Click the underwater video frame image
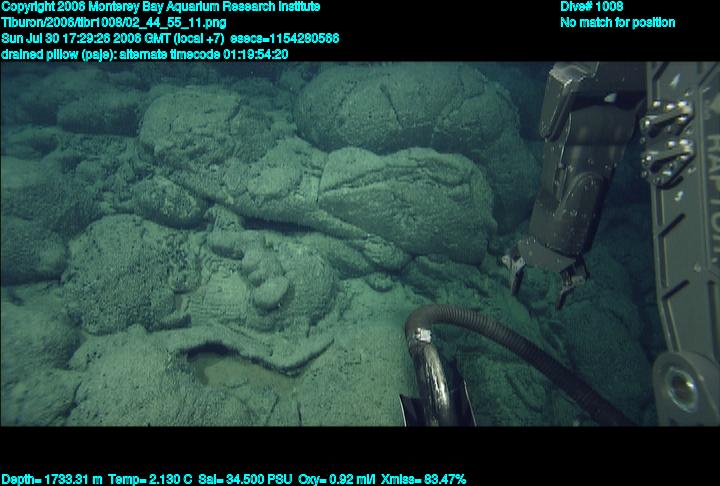Image resolution: width=720 pixels, height=486 pixels. [x=360, y=244]
